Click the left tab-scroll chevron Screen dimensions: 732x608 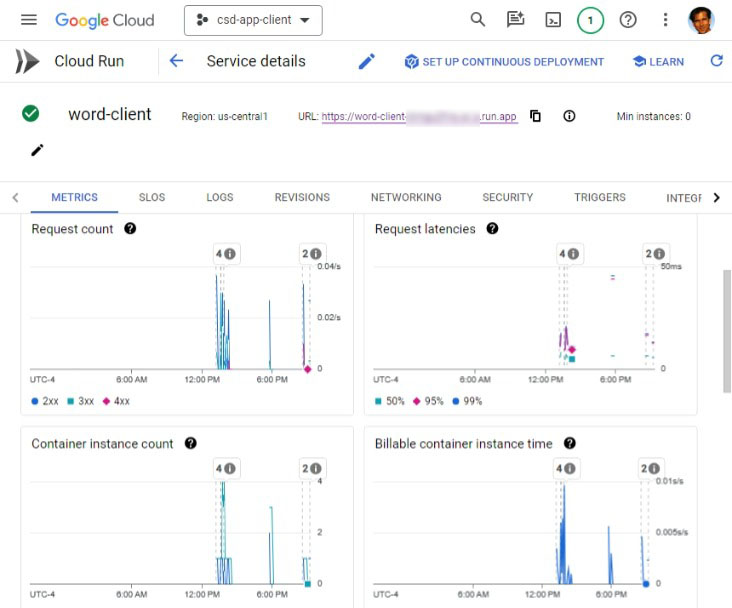click(x=15, y=198)
